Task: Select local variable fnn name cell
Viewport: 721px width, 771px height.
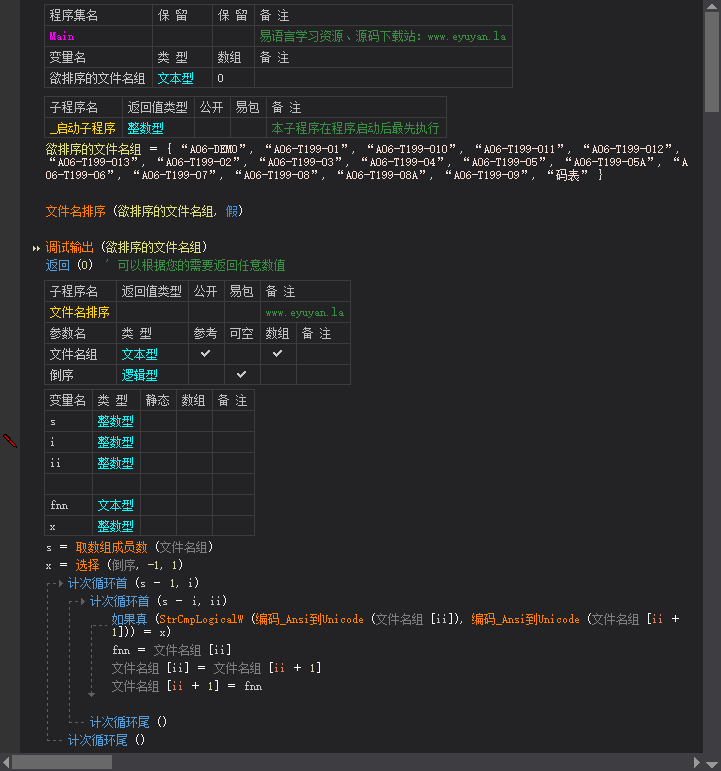Action: (68, 505)
